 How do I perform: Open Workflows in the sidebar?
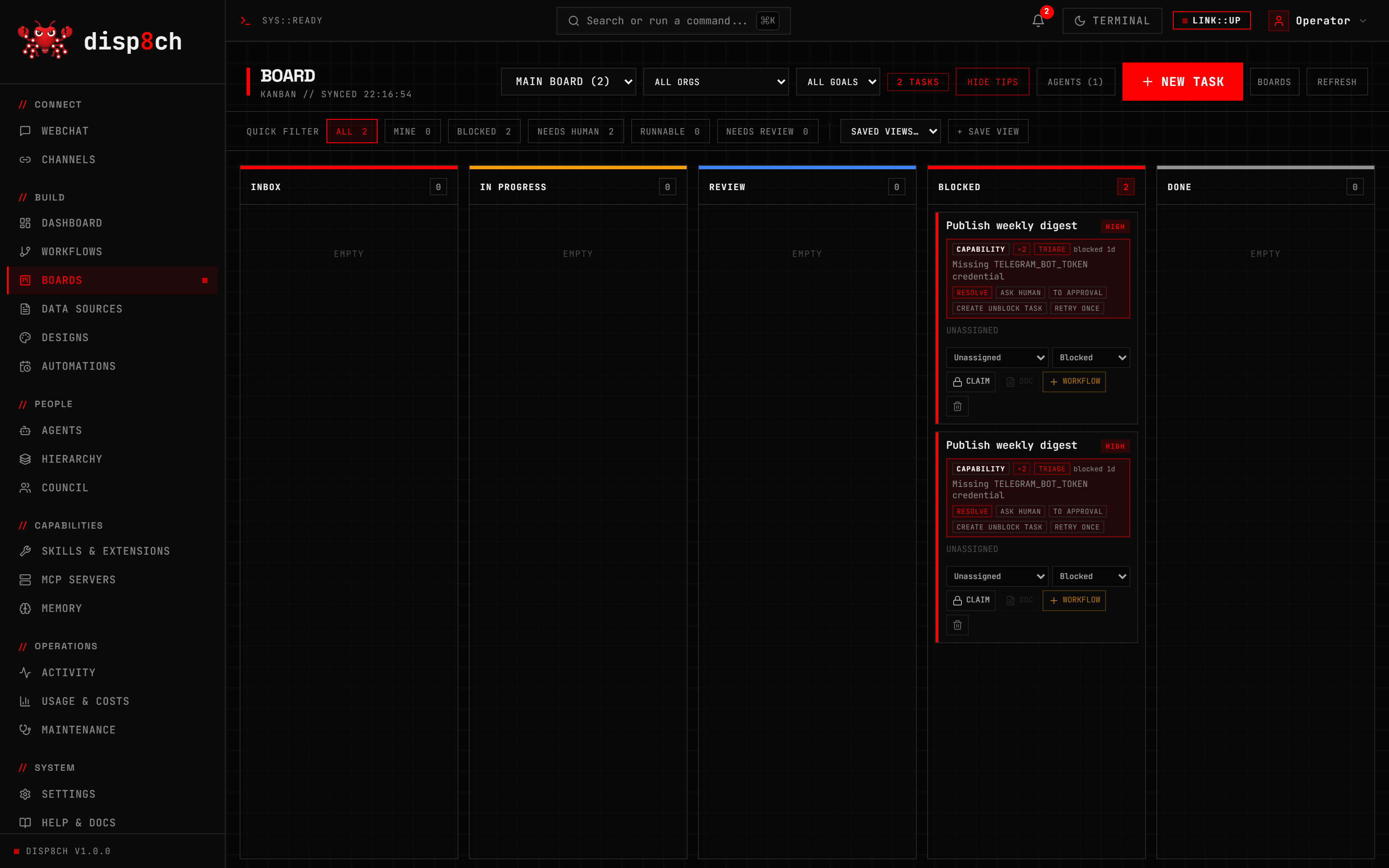112,251
